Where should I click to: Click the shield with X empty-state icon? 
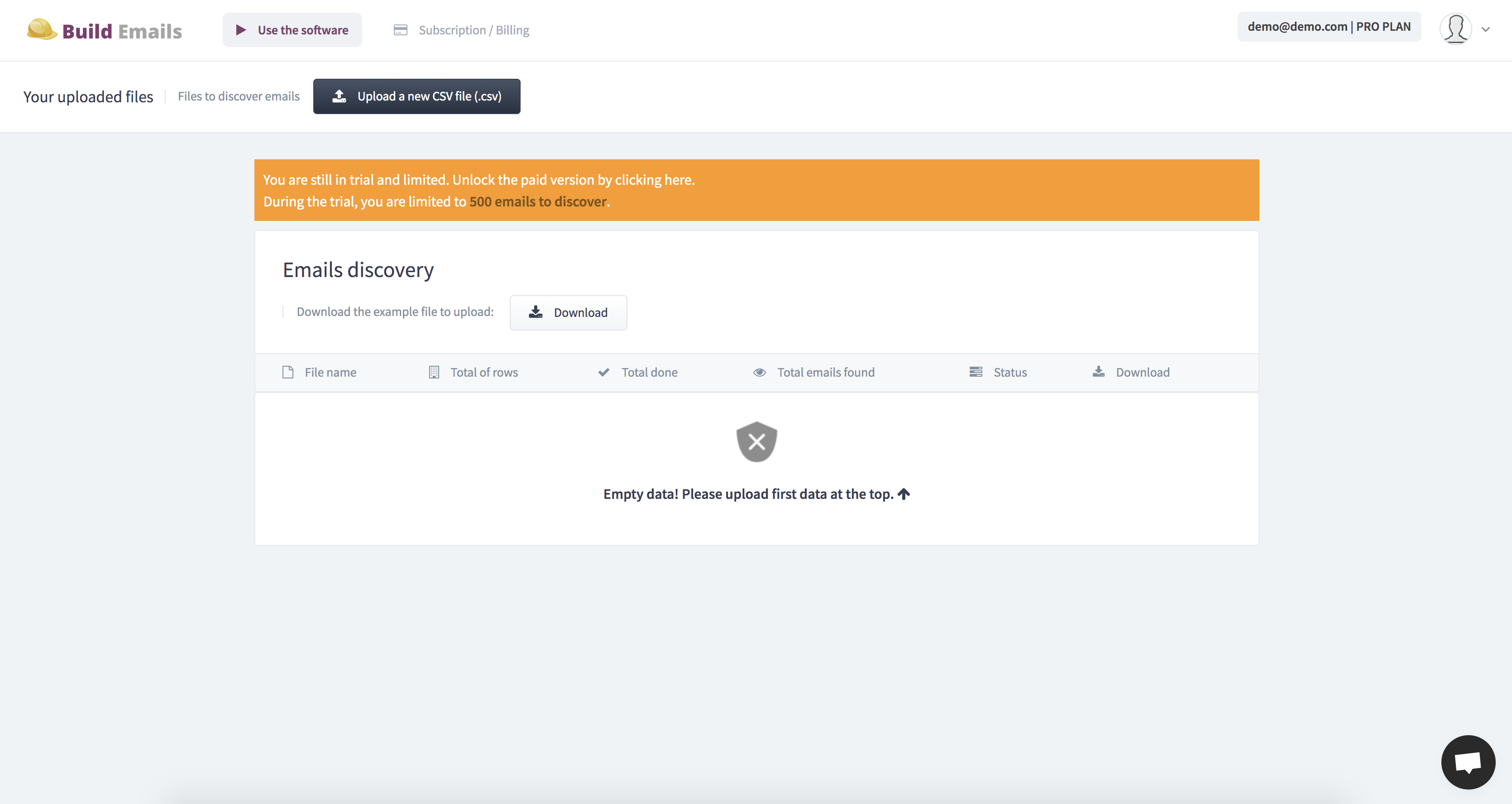point(756,441)
